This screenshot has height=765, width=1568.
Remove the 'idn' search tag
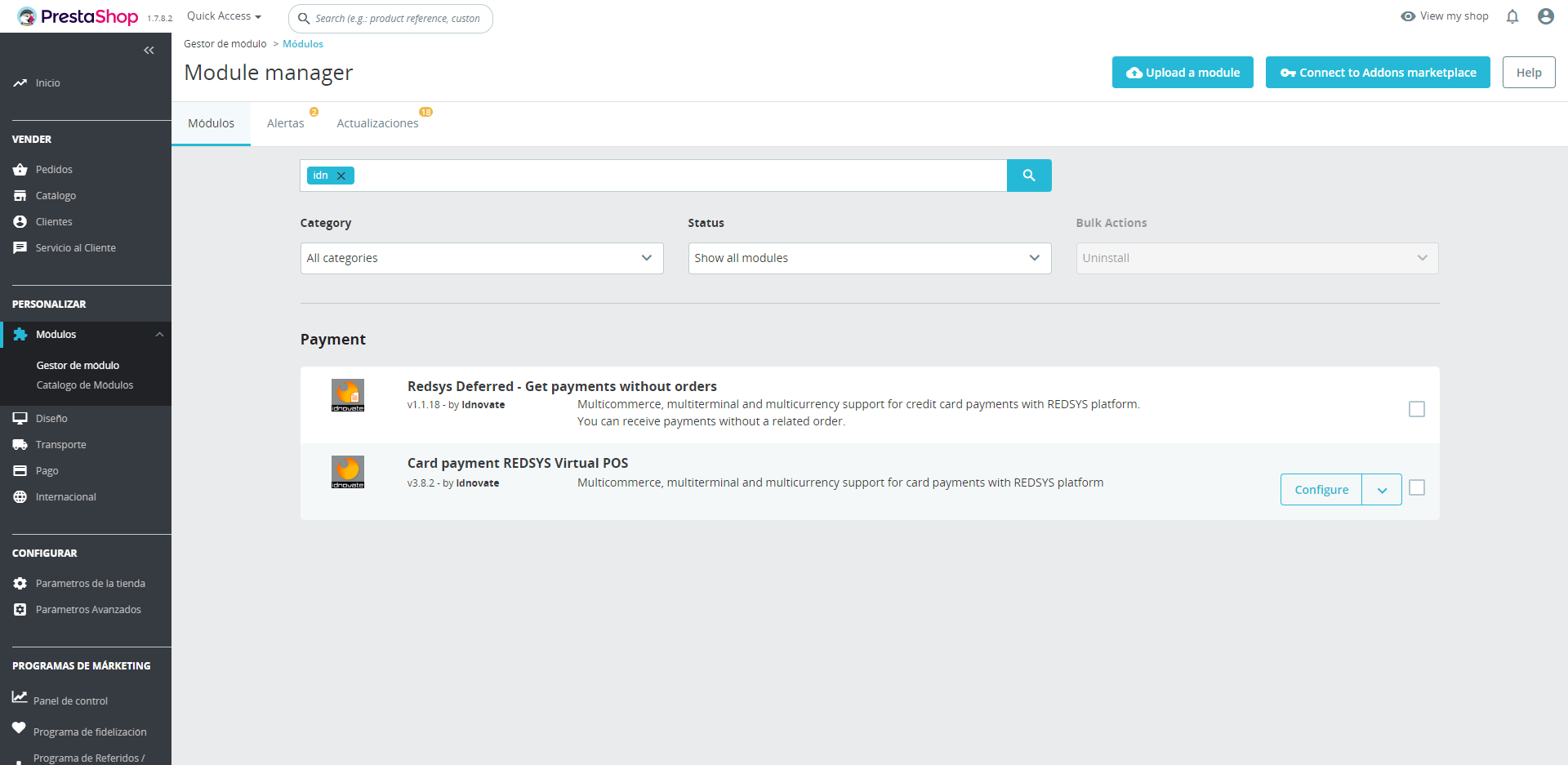(341, 176)
